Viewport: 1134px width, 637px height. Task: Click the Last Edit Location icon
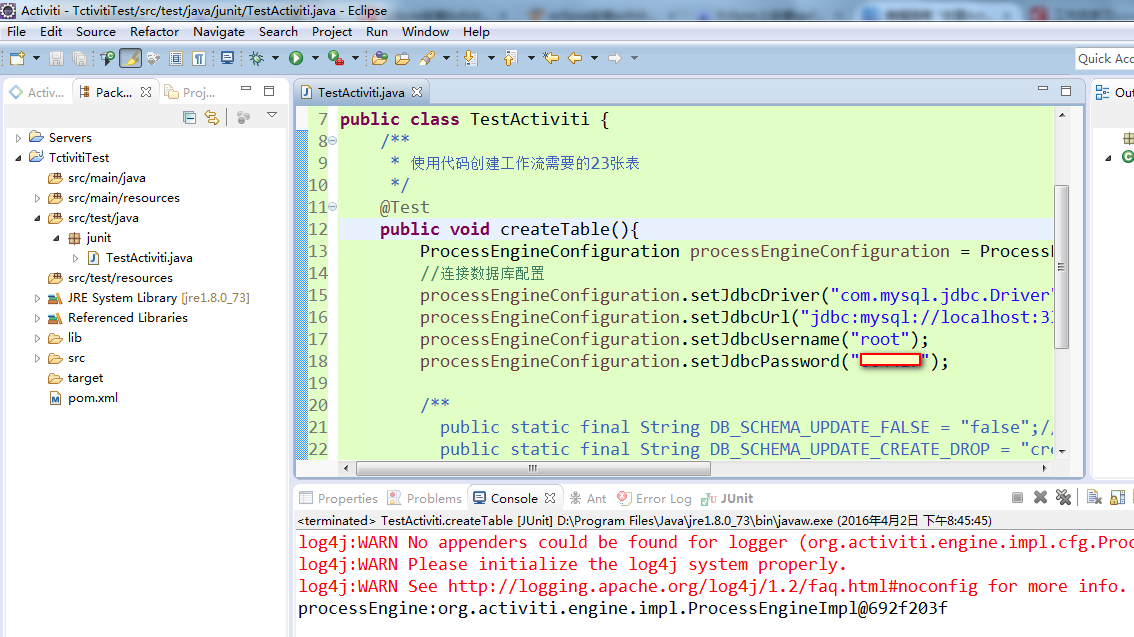tap(551, 58)
